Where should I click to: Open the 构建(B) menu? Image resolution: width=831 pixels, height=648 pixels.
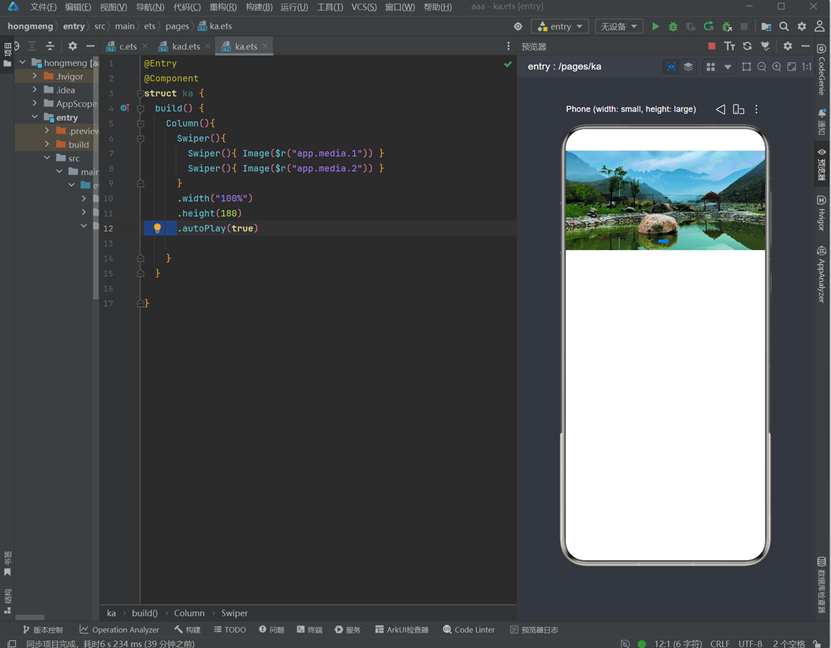[259, 7]
